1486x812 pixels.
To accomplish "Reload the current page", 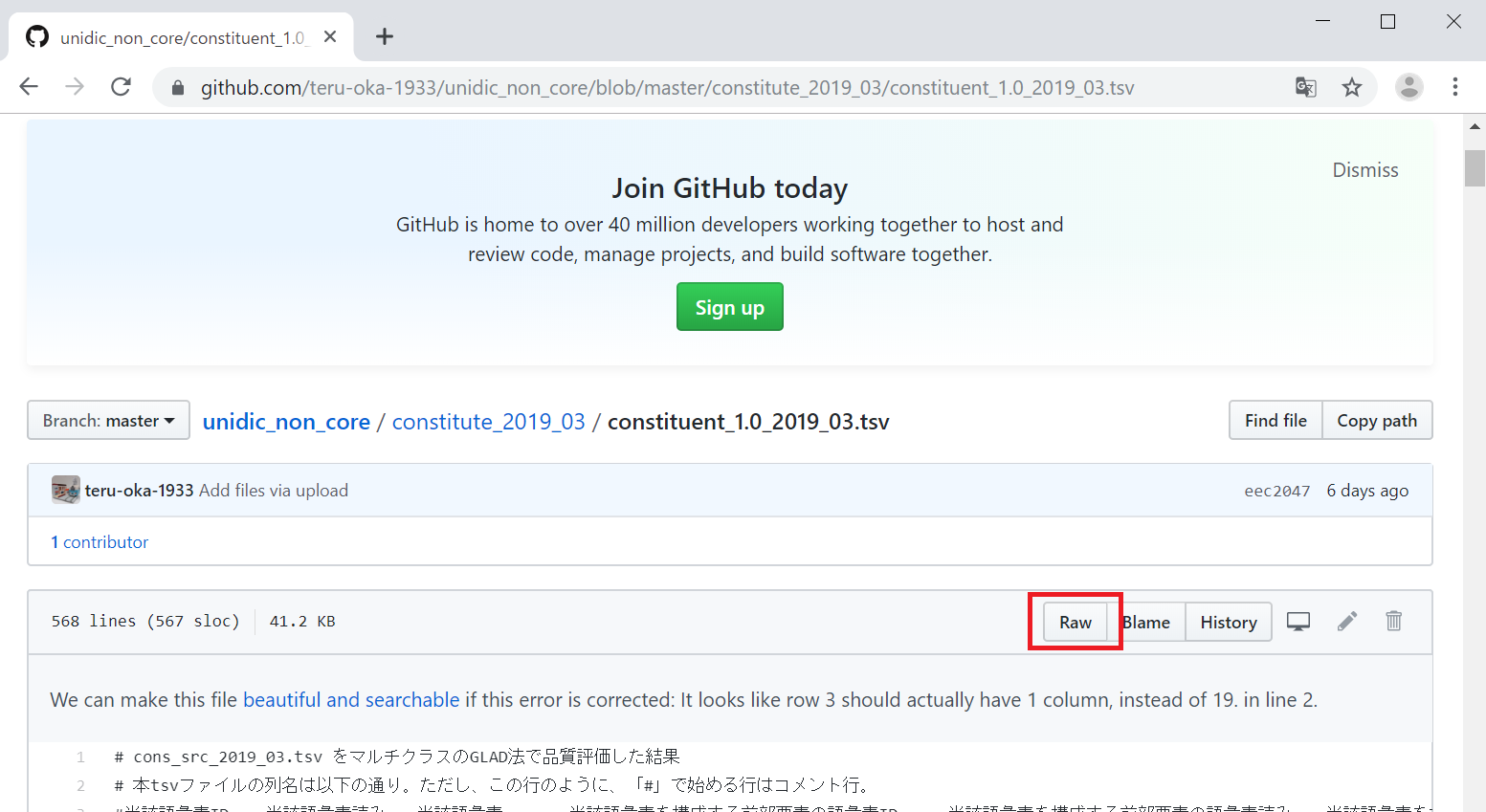I will [x=121, y=87].
